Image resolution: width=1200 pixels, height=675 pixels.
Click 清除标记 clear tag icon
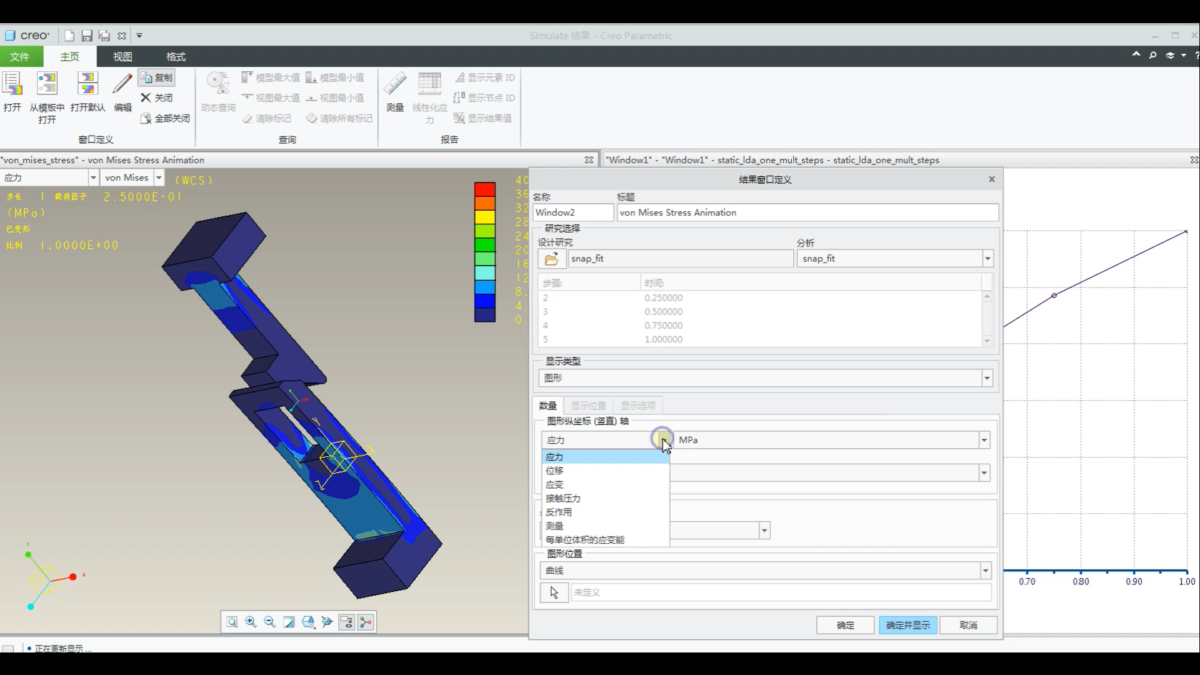click(x=248, y=118)
